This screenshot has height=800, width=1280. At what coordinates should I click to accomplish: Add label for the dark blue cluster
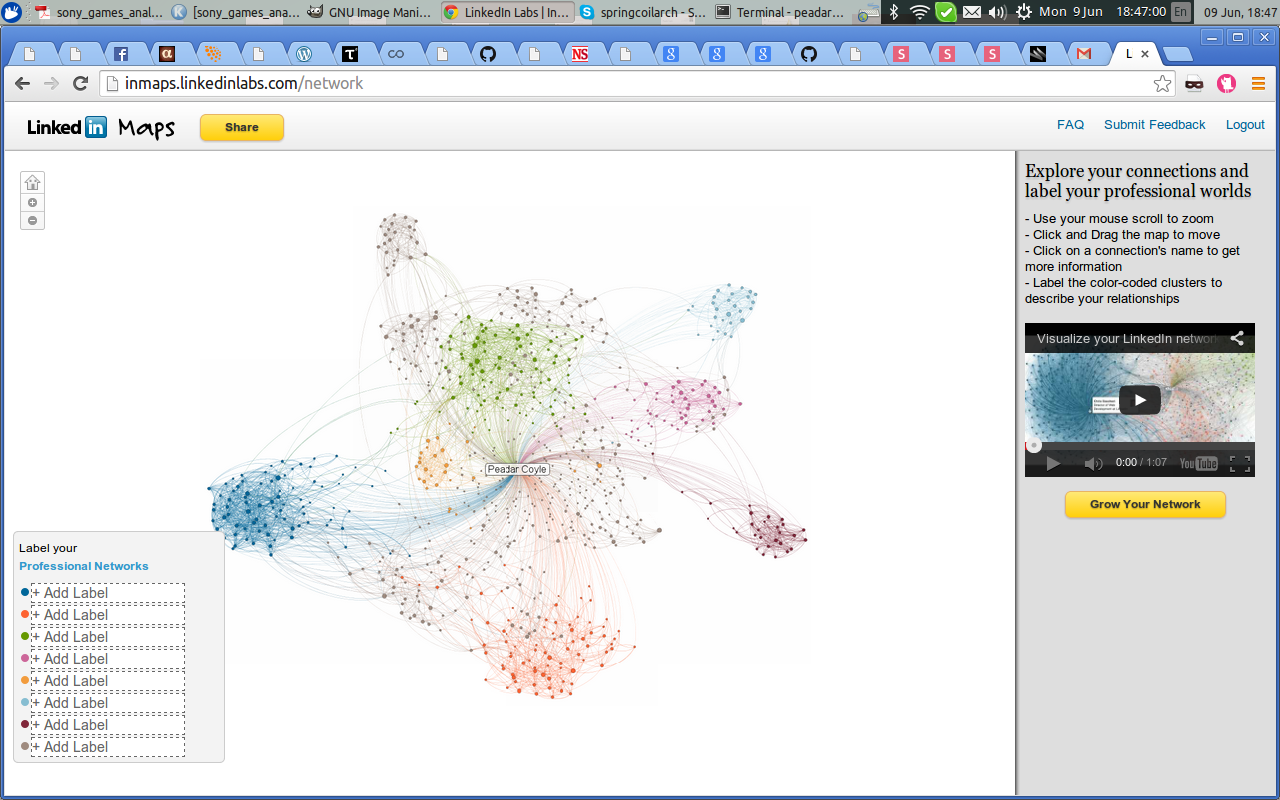[x=107, y=593]
